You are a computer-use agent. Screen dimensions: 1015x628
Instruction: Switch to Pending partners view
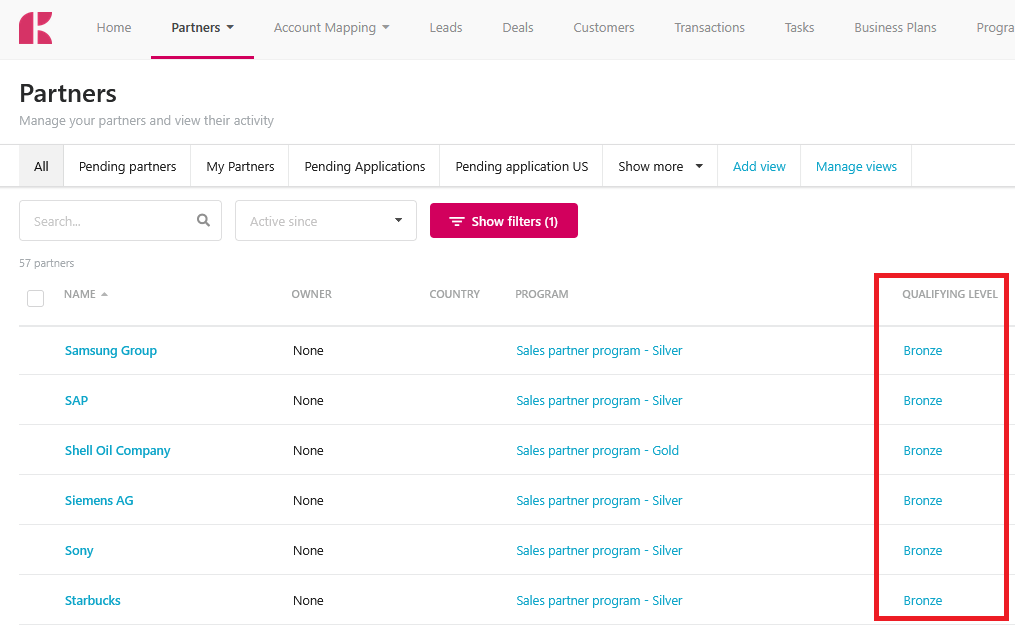point(128,166)
